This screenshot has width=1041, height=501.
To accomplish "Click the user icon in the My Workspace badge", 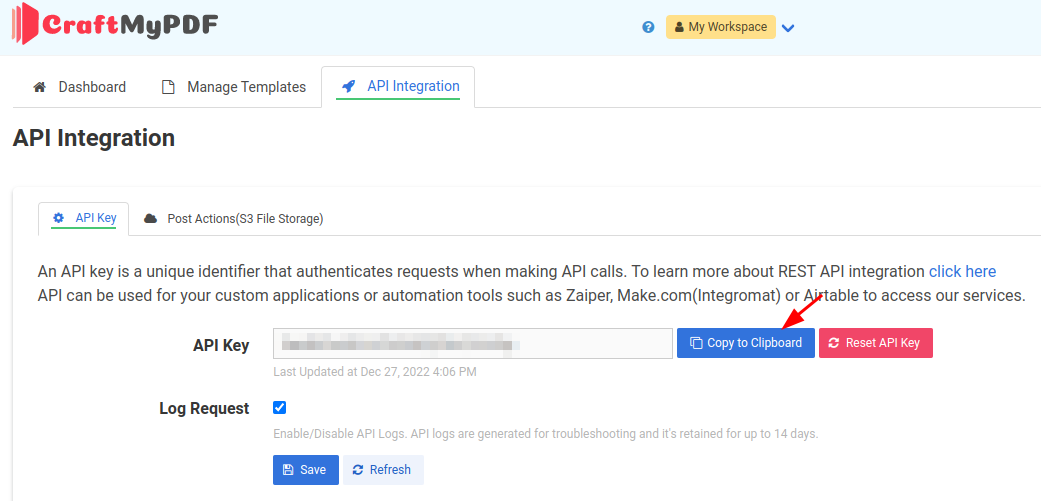I will [679, 27].
